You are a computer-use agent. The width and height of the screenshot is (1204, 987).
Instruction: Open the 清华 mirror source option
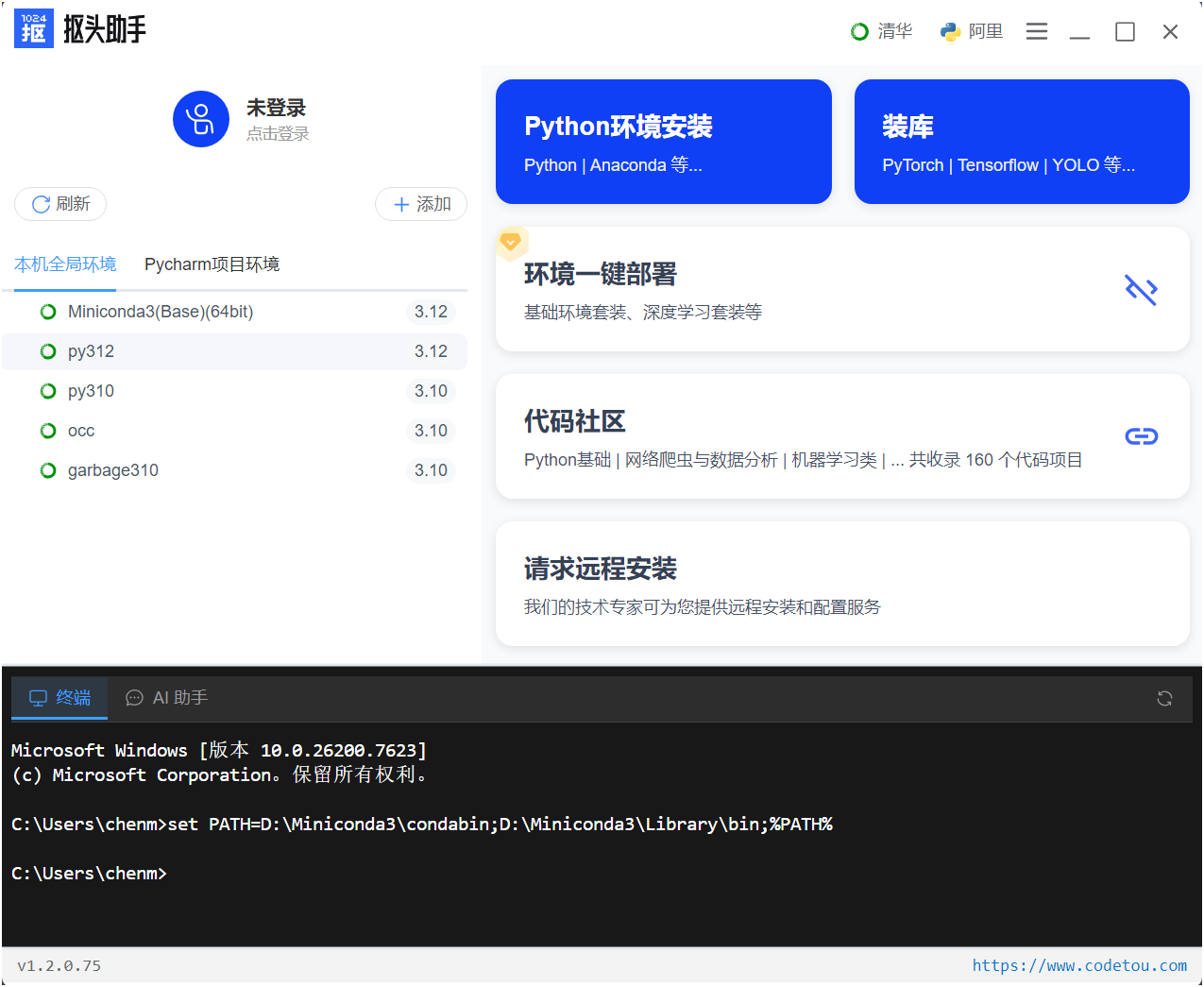click(881, 31)
